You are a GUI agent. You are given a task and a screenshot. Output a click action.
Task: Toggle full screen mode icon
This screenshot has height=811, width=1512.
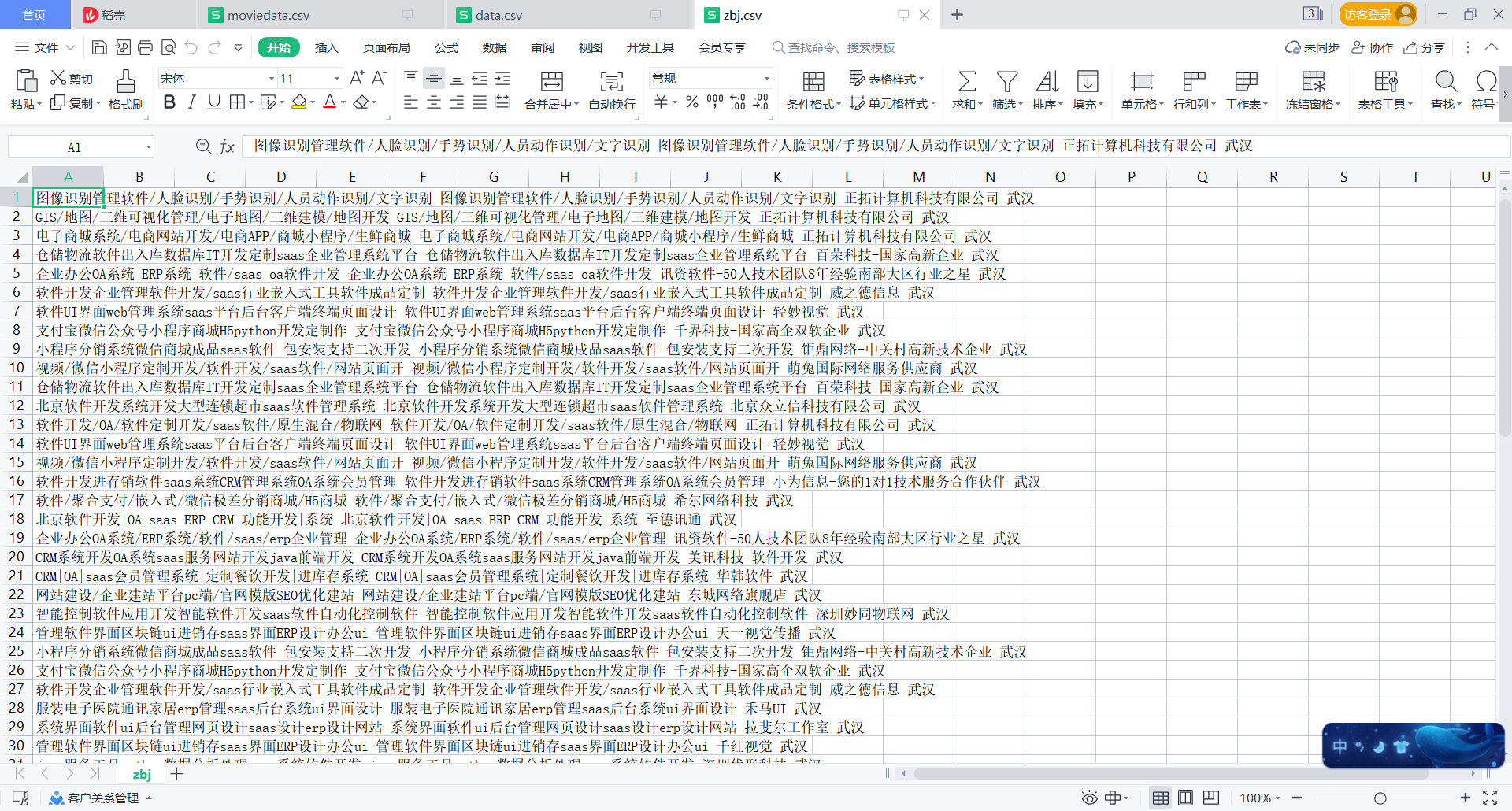(1490, 798)
